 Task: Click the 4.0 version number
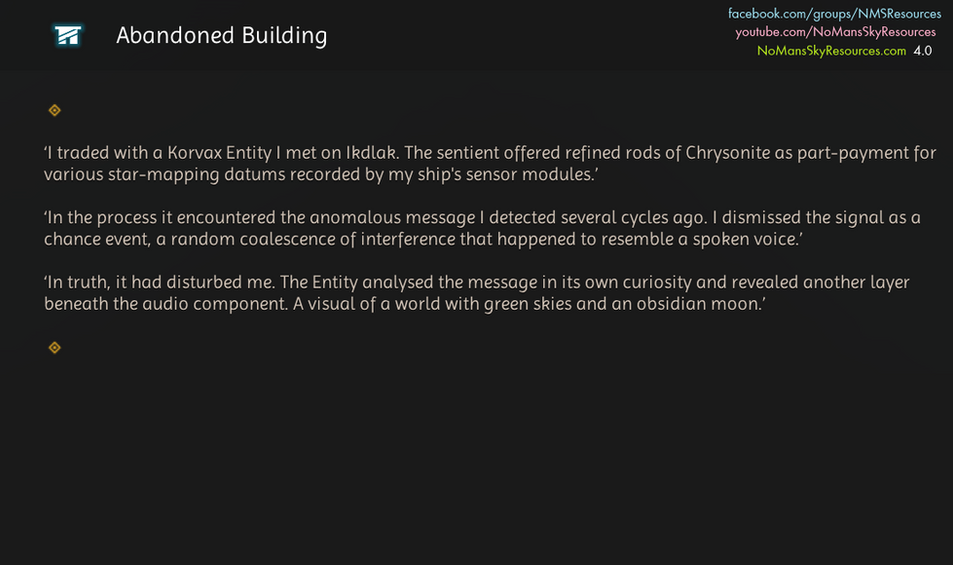tap(922, 50)
